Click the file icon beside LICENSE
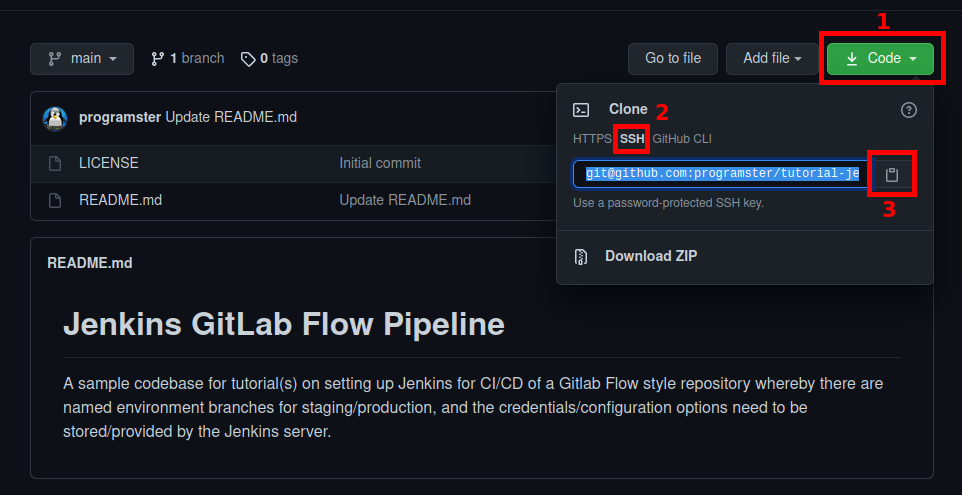Viewport: 962px width, 495px height. pyautogui.click(x=55, y=164)
